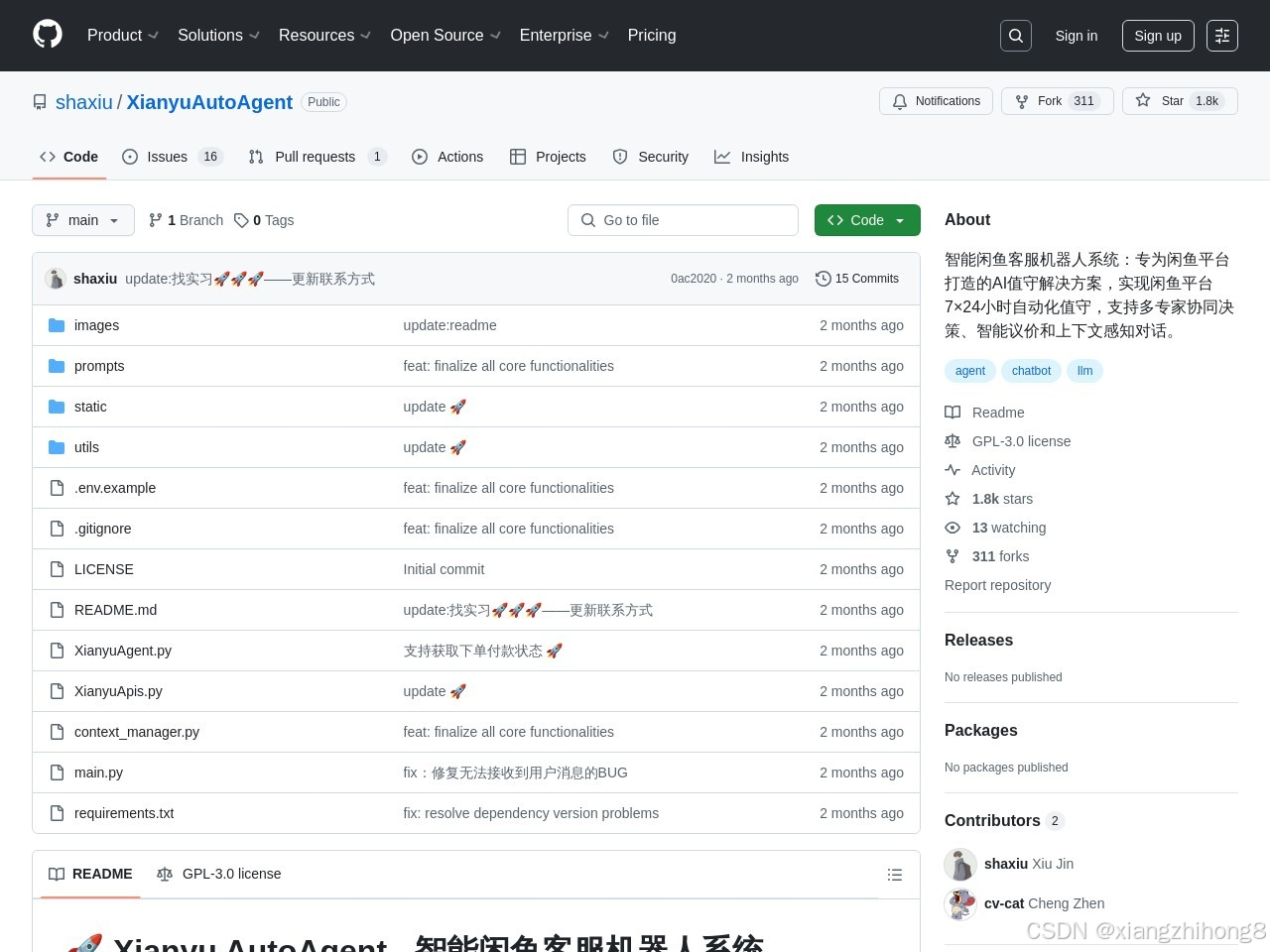This screenshot has width=1270, height=952.
Task: Open the requirements.txt file
Action: tap(124, 813)
